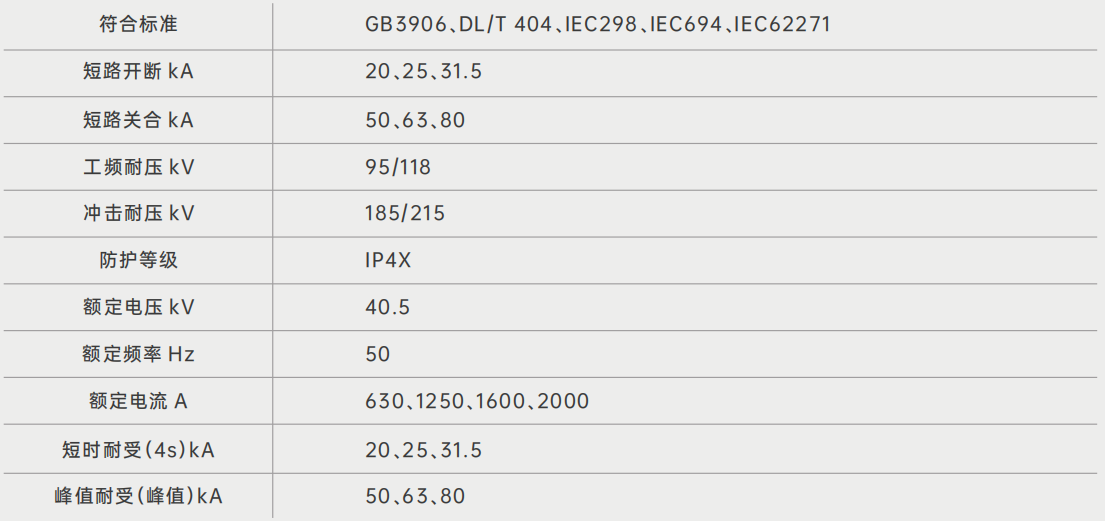Select the 短路关合 value 50、63、80
Viewport: 1105px width, 521px height.
click(x=415, y=120)
